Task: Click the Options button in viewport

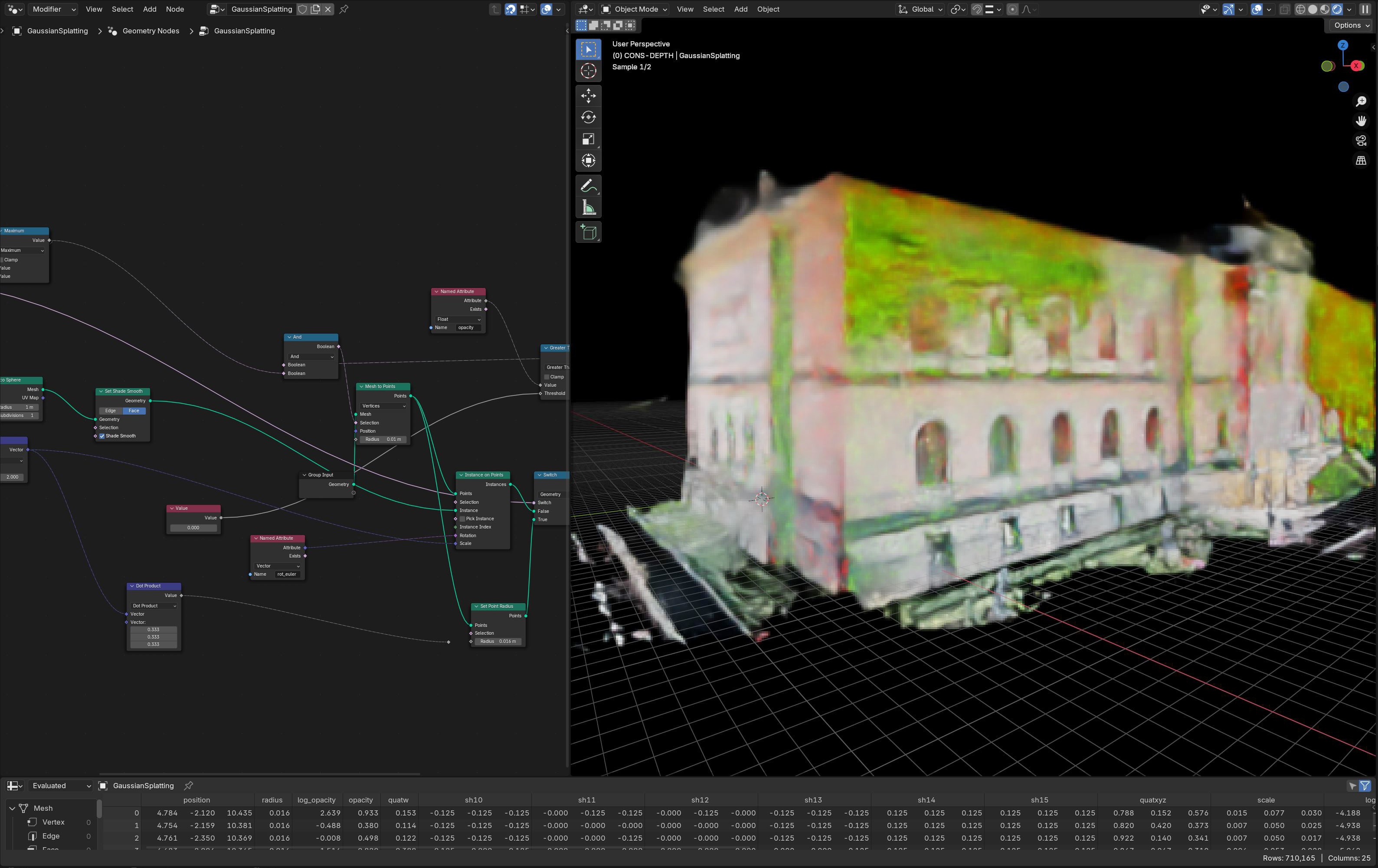Action: point(1351,25)
